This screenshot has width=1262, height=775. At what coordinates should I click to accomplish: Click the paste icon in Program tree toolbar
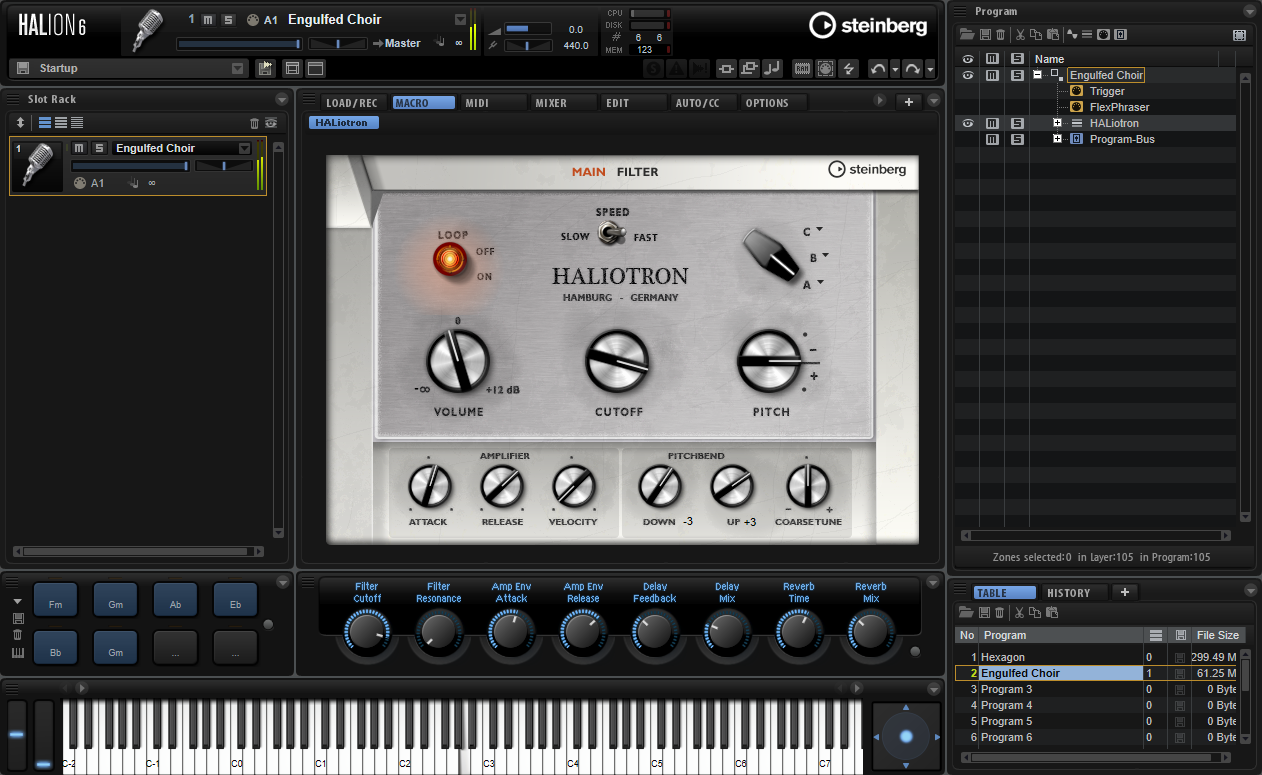coord(1053,35)
